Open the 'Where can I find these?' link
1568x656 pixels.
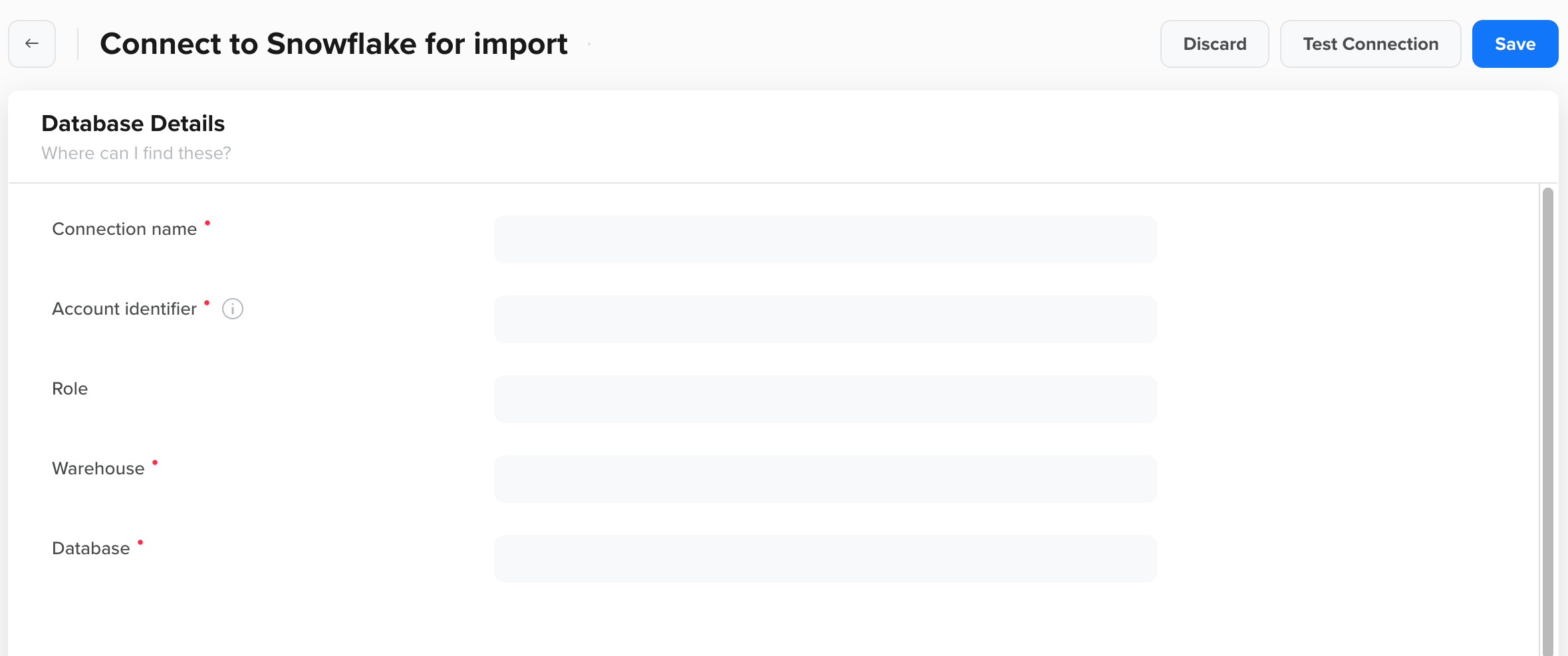136,153
